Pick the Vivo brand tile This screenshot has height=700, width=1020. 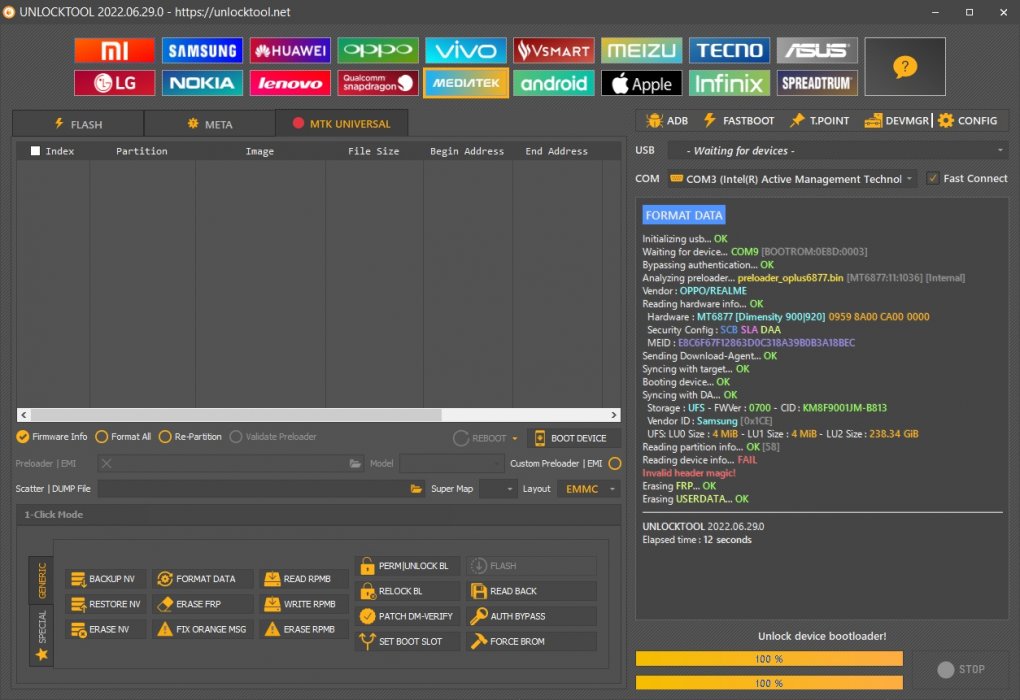point(466,50)
